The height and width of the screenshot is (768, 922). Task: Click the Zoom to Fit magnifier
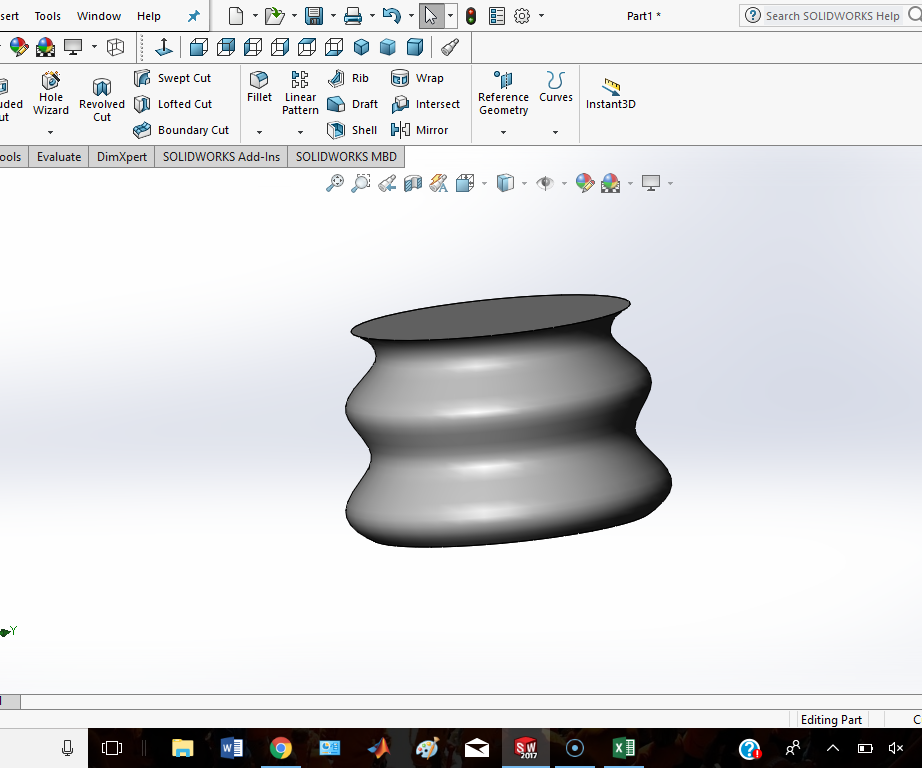coord(335,183)
